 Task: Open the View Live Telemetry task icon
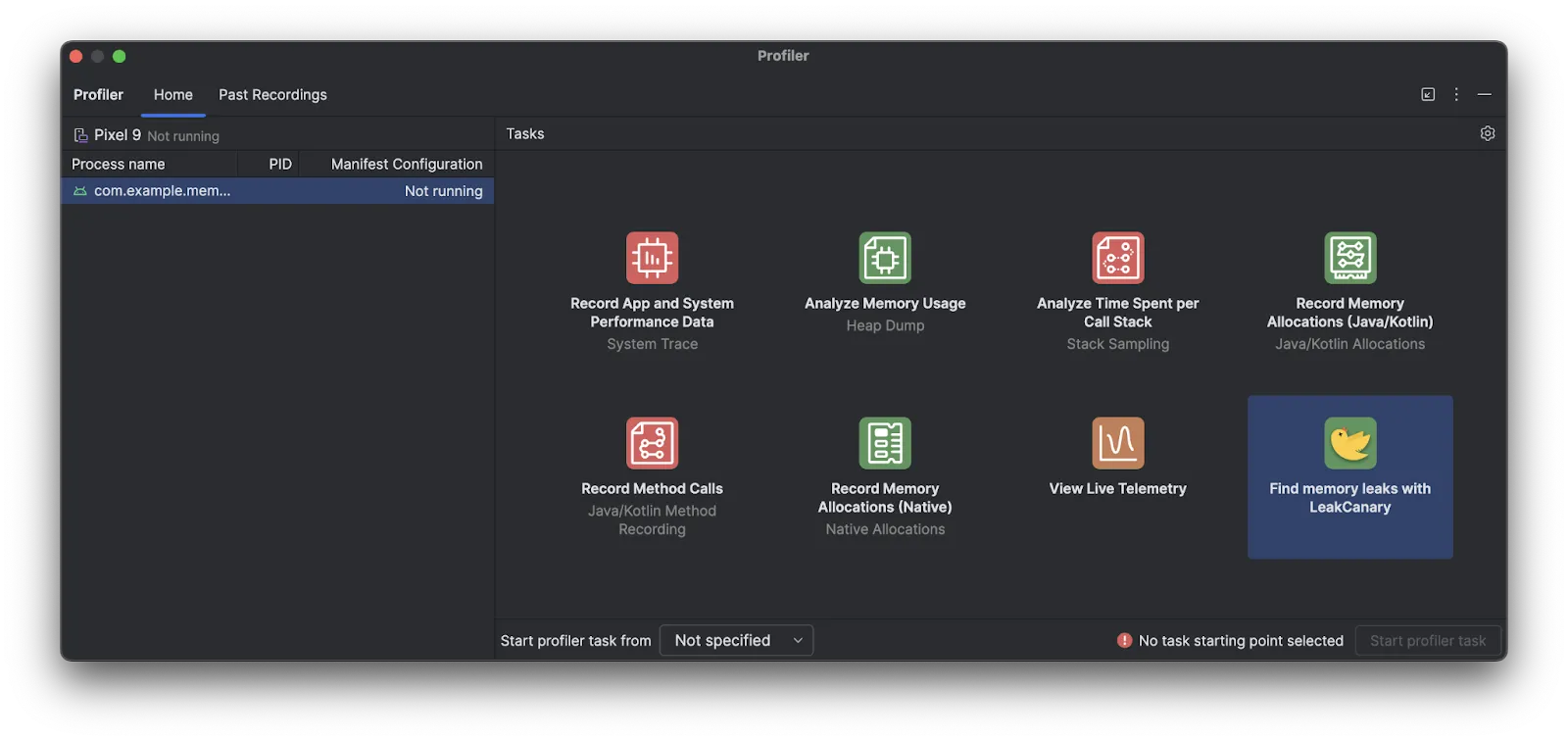[1117, 443]
